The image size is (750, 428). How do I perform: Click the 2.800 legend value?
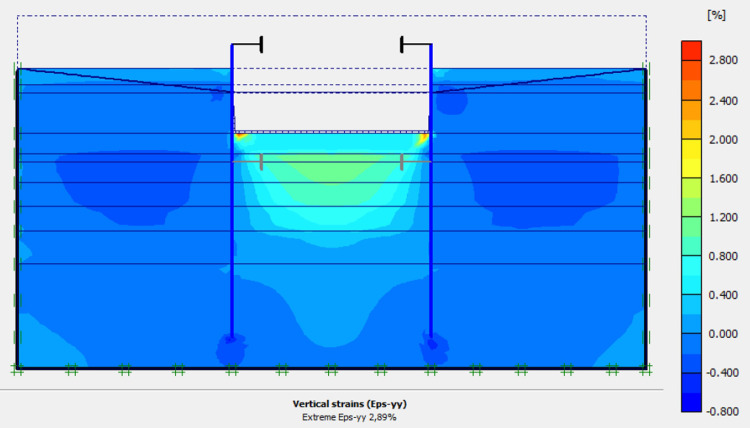click(723, 60)
